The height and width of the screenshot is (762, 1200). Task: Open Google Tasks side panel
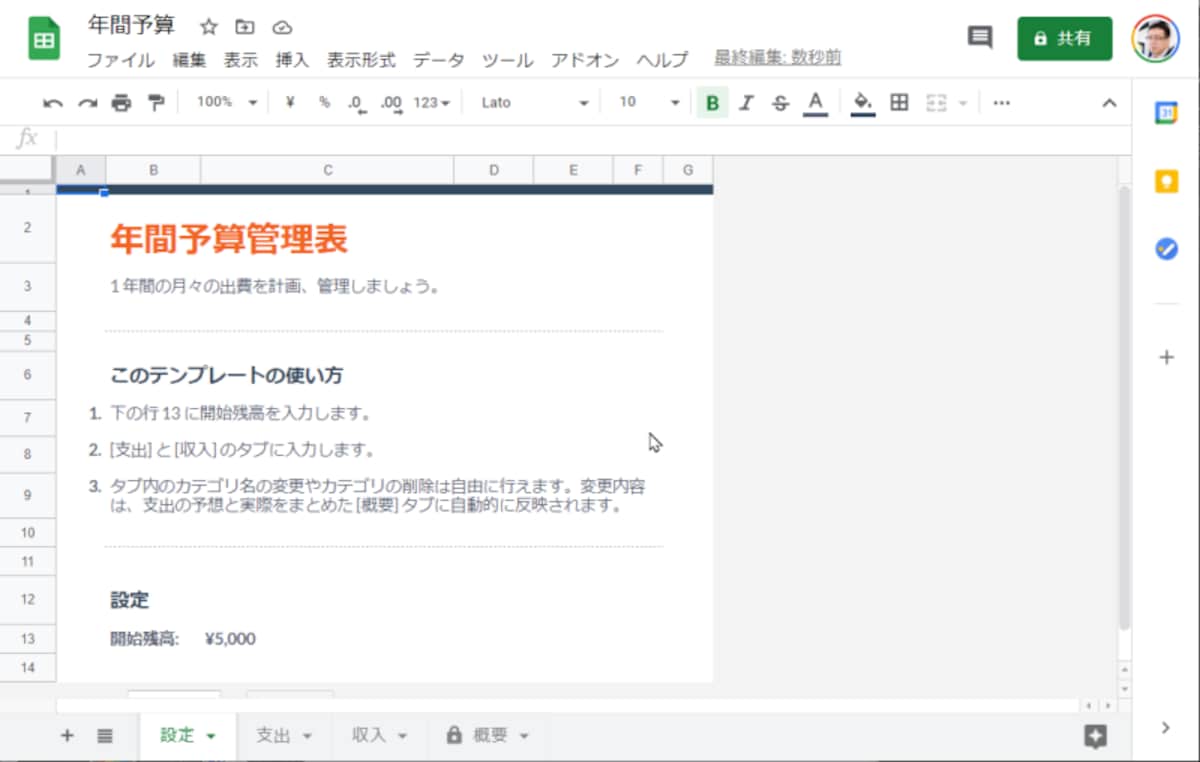[x=1166, y=249]
